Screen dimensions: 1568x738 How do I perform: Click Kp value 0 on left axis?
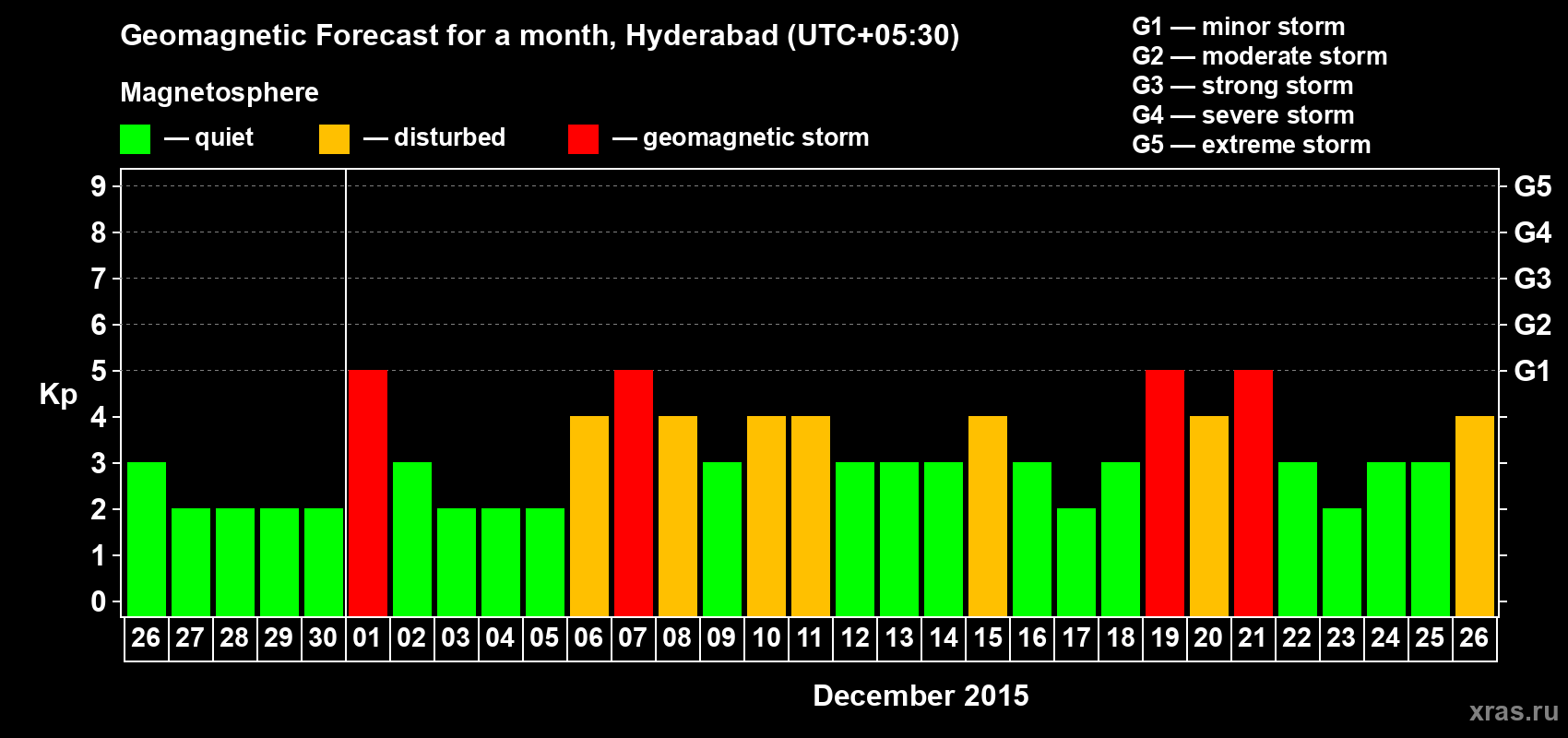click(99, 601)
